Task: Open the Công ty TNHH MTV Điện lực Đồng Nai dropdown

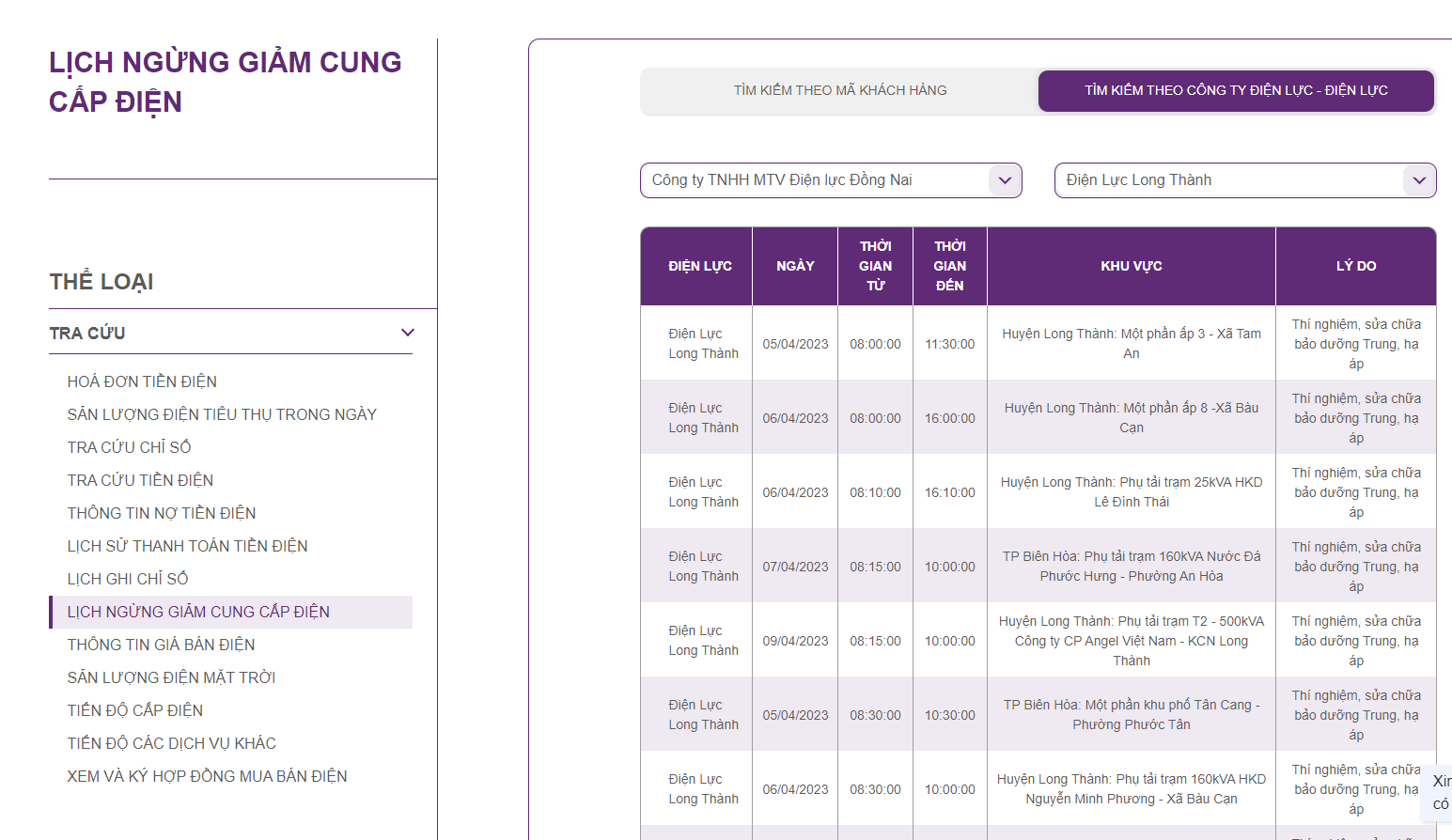Action: [x=831, y=180]
